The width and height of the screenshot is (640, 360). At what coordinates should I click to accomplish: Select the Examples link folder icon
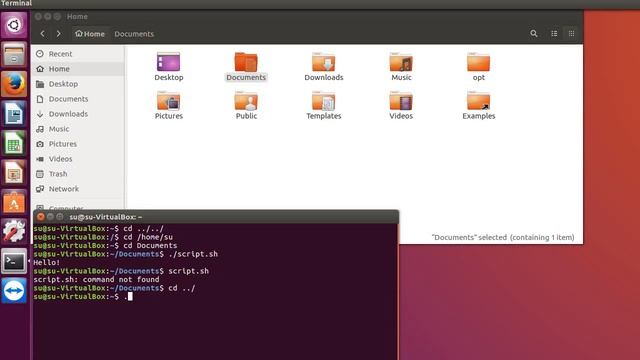479,101
